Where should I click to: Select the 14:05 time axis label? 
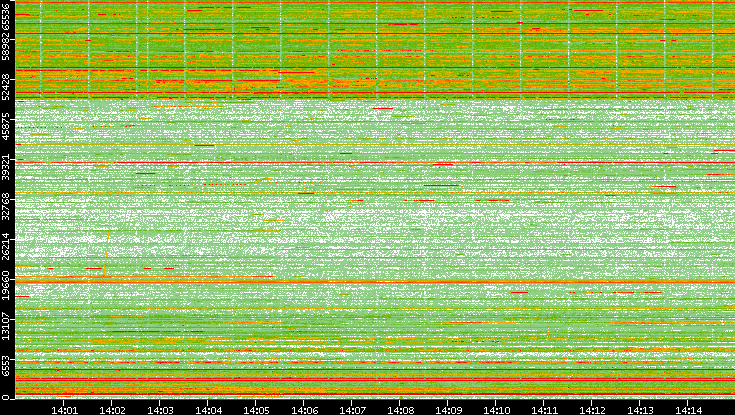pyautogui.click(x=256, y=409)
